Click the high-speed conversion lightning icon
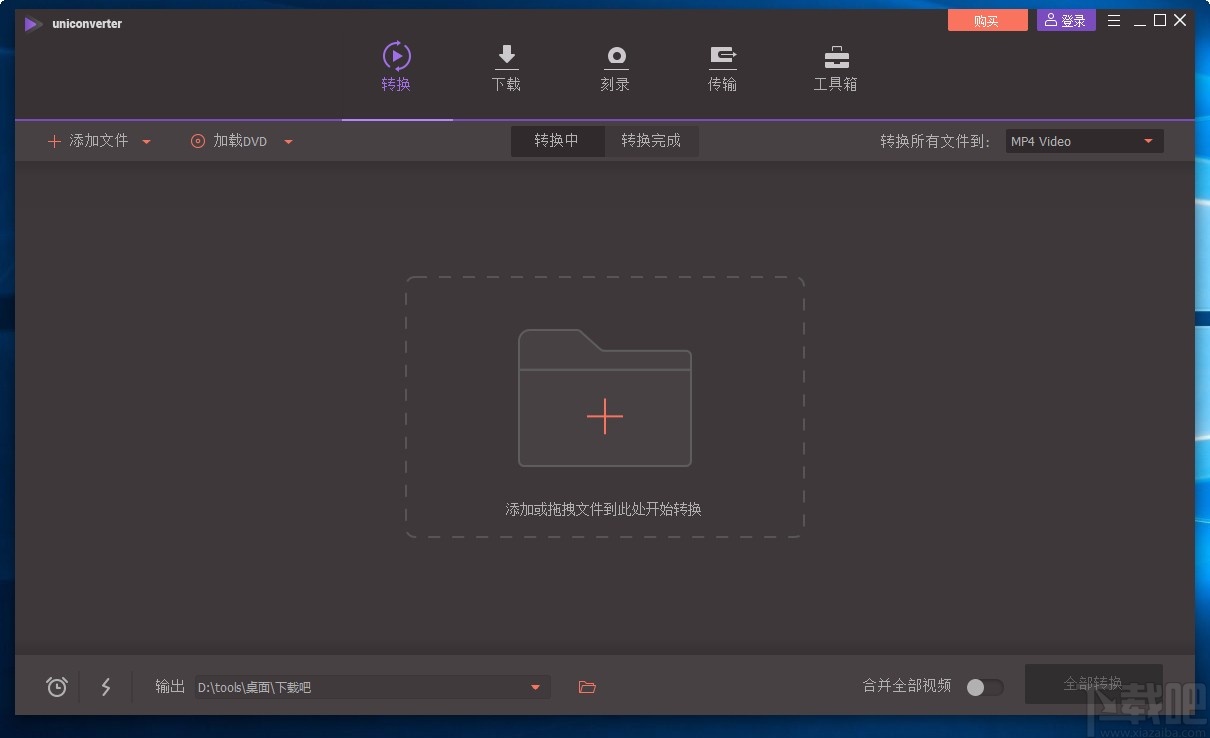 point(106,687)
